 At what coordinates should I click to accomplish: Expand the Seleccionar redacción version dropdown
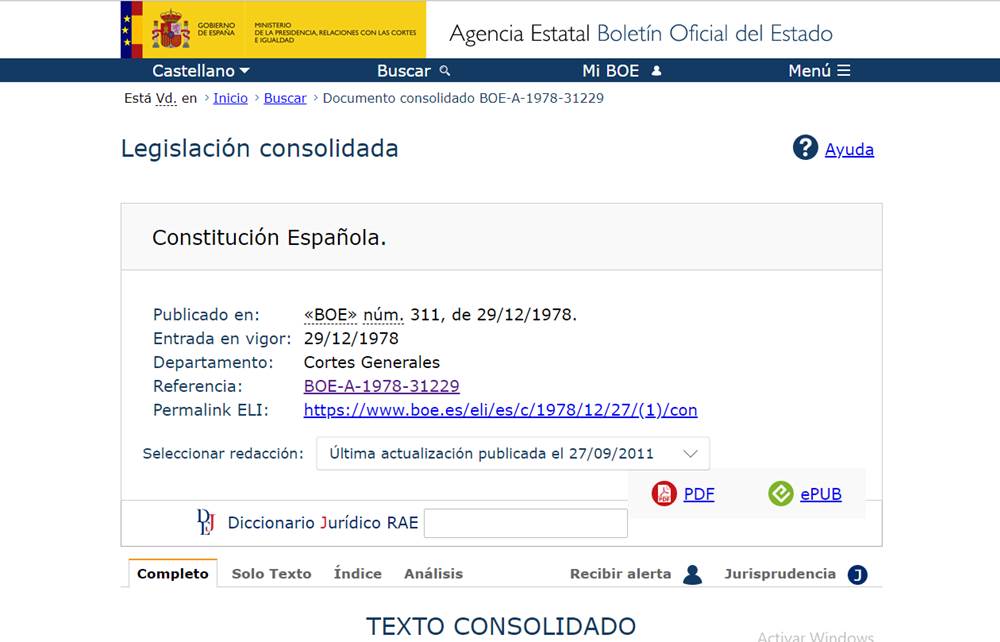[x=512, y=453]
